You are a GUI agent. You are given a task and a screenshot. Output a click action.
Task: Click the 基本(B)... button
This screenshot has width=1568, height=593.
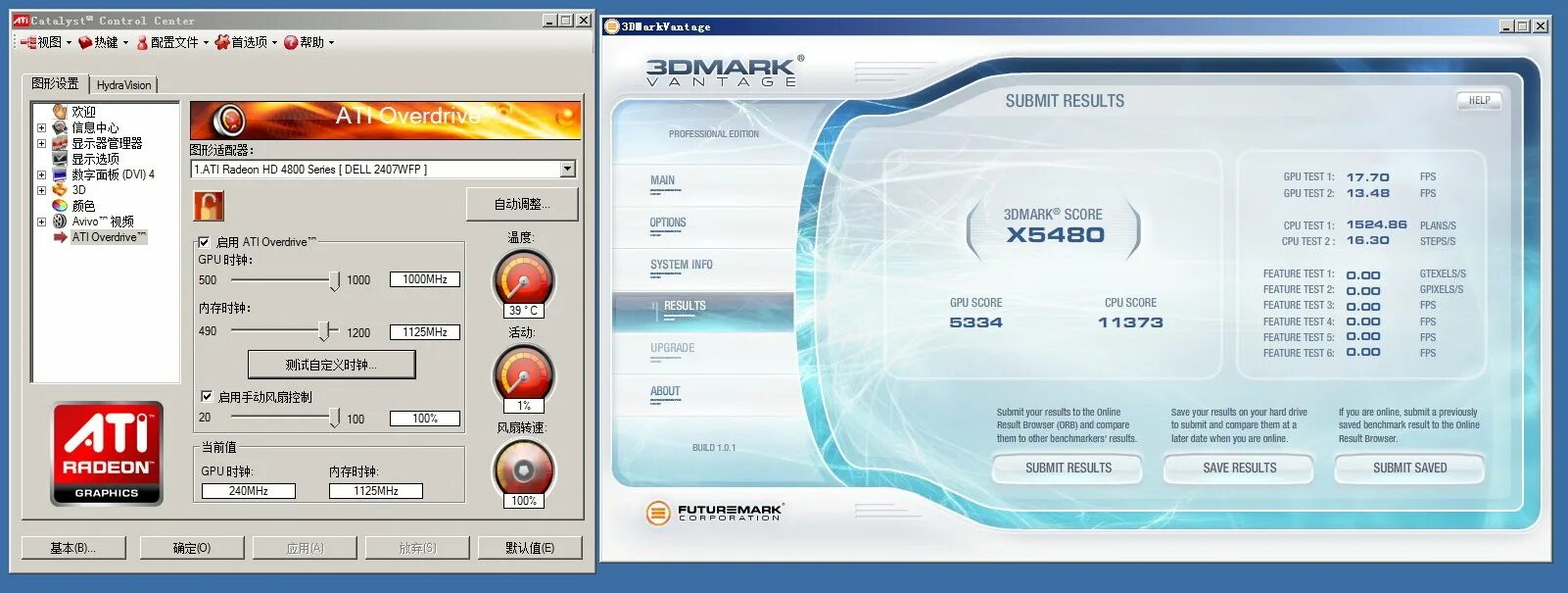[73, 548]
